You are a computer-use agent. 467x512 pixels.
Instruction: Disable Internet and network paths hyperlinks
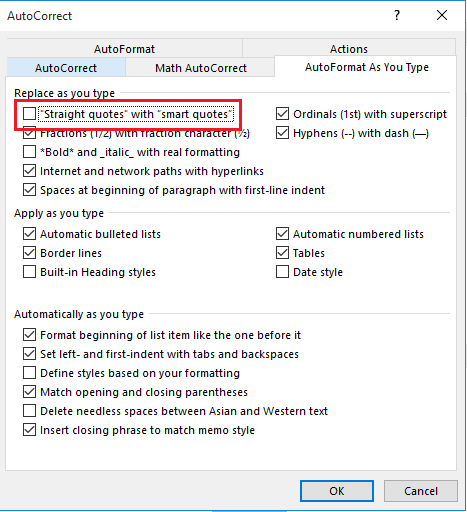point(29,171)
